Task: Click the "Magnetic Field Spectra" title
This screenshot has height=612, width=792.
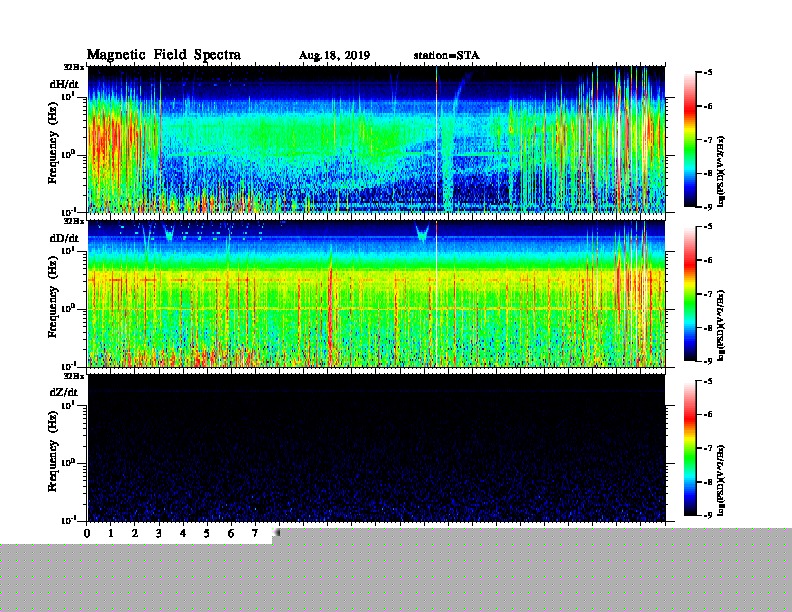Action: 164,55
